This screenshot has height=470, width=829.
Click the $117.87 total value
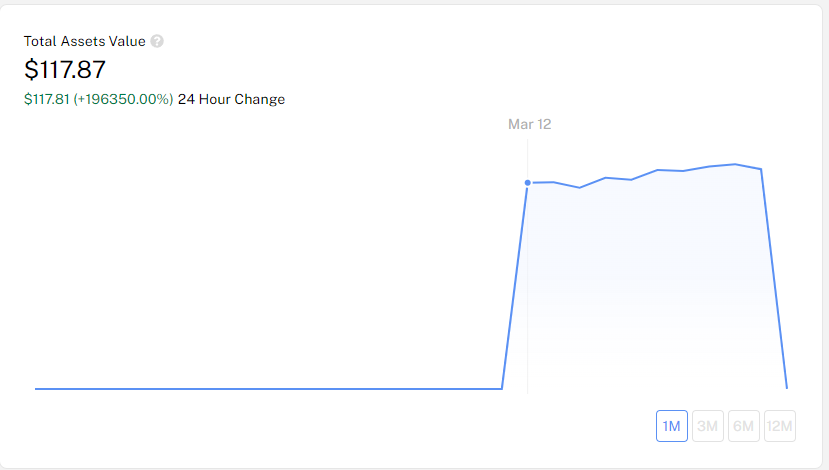point(65,70)
